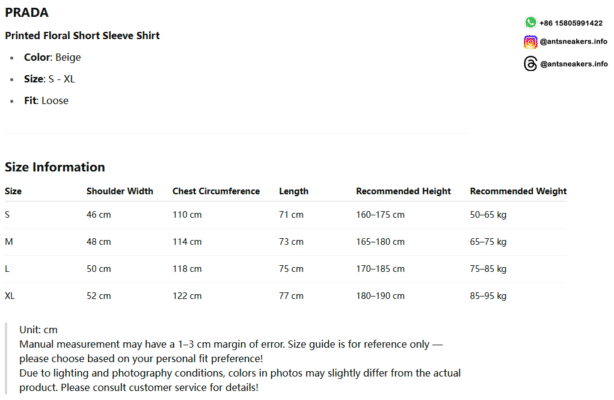Select the WhatsApp phone number +86 15805991422
614x400 pixels.
coord(571,23)
